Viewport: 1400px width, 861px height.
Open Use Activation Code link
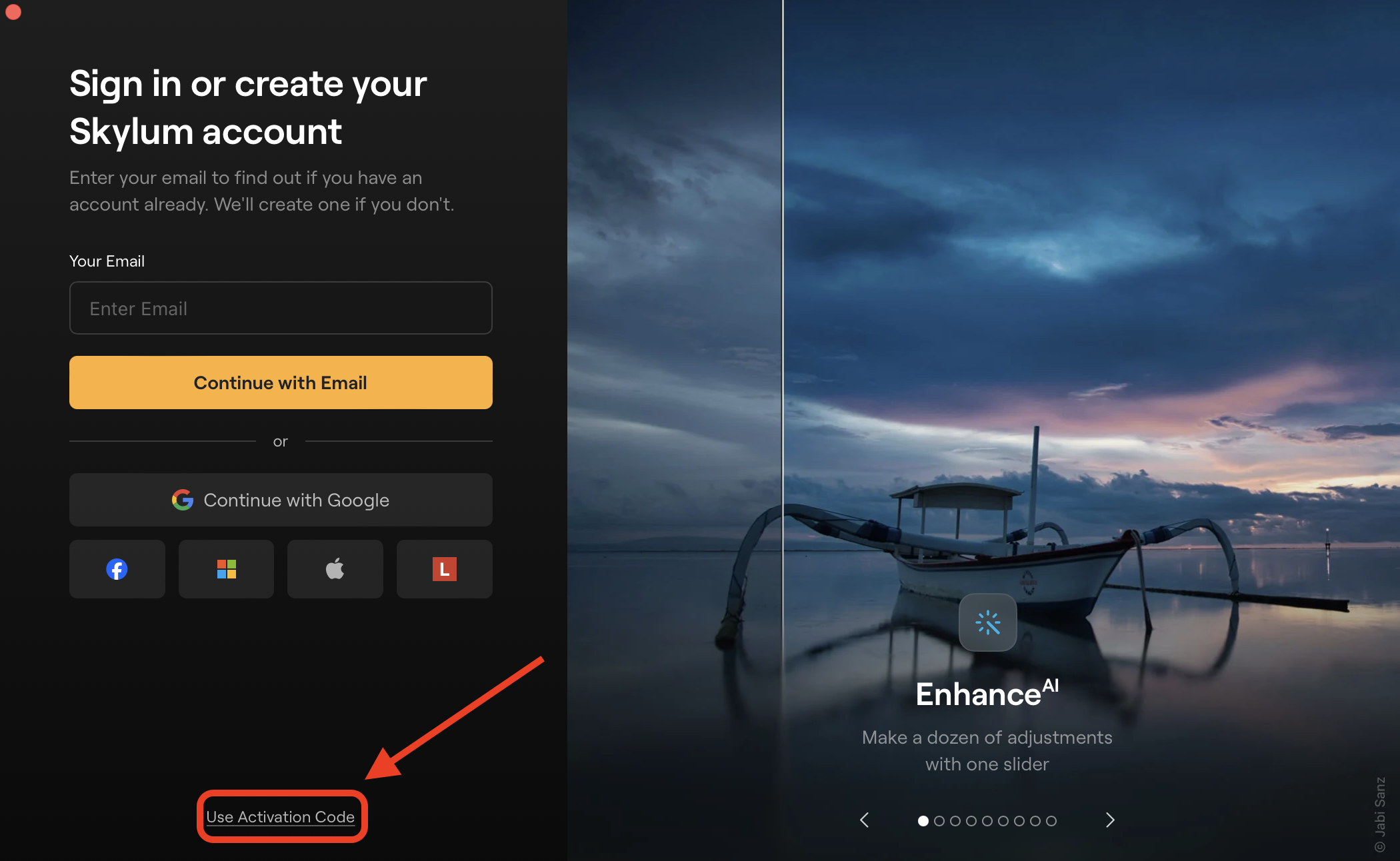[x=281, y=817]
